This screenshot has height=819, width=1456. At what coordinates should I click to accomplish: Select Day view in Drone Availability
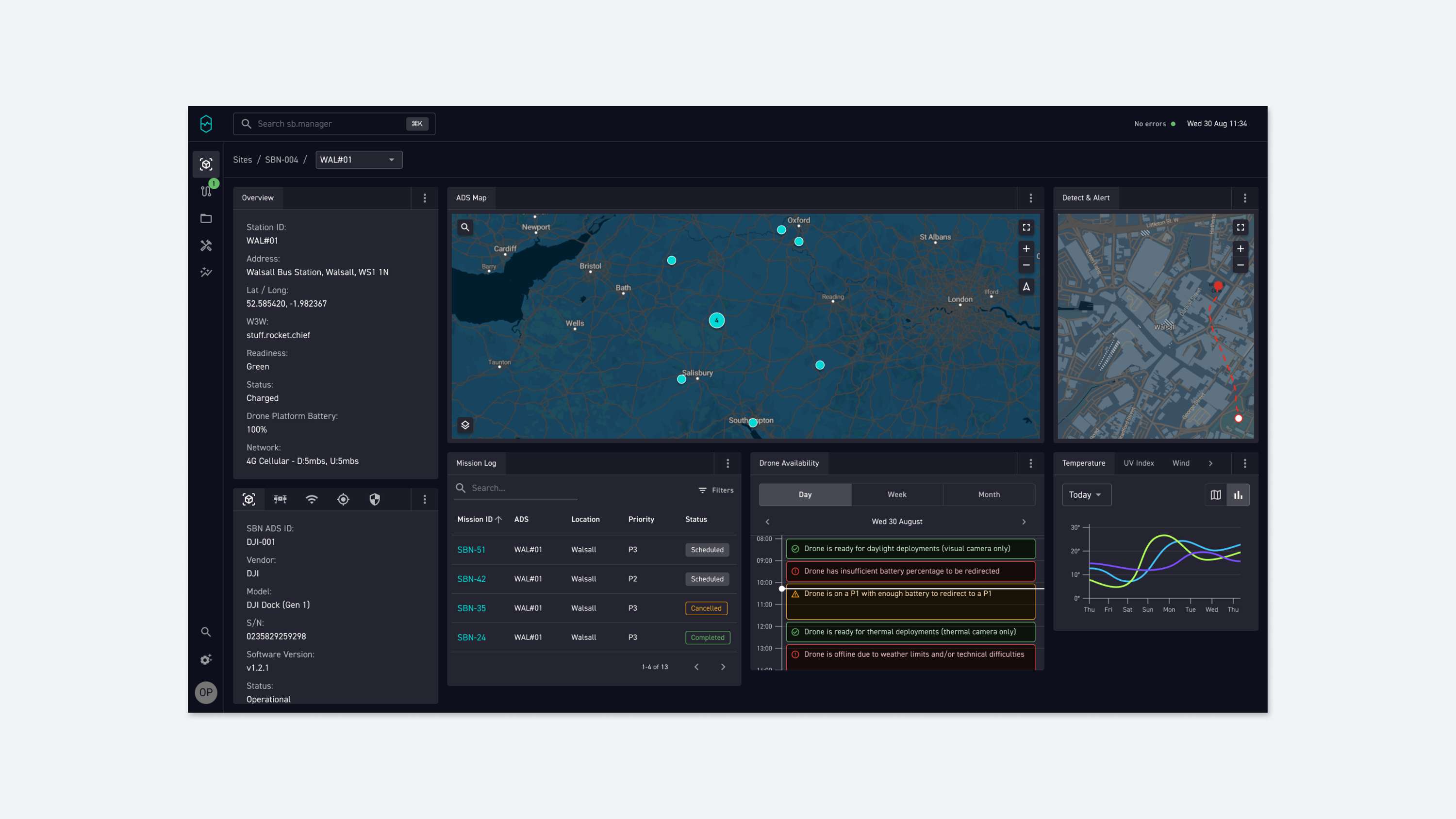805,494
